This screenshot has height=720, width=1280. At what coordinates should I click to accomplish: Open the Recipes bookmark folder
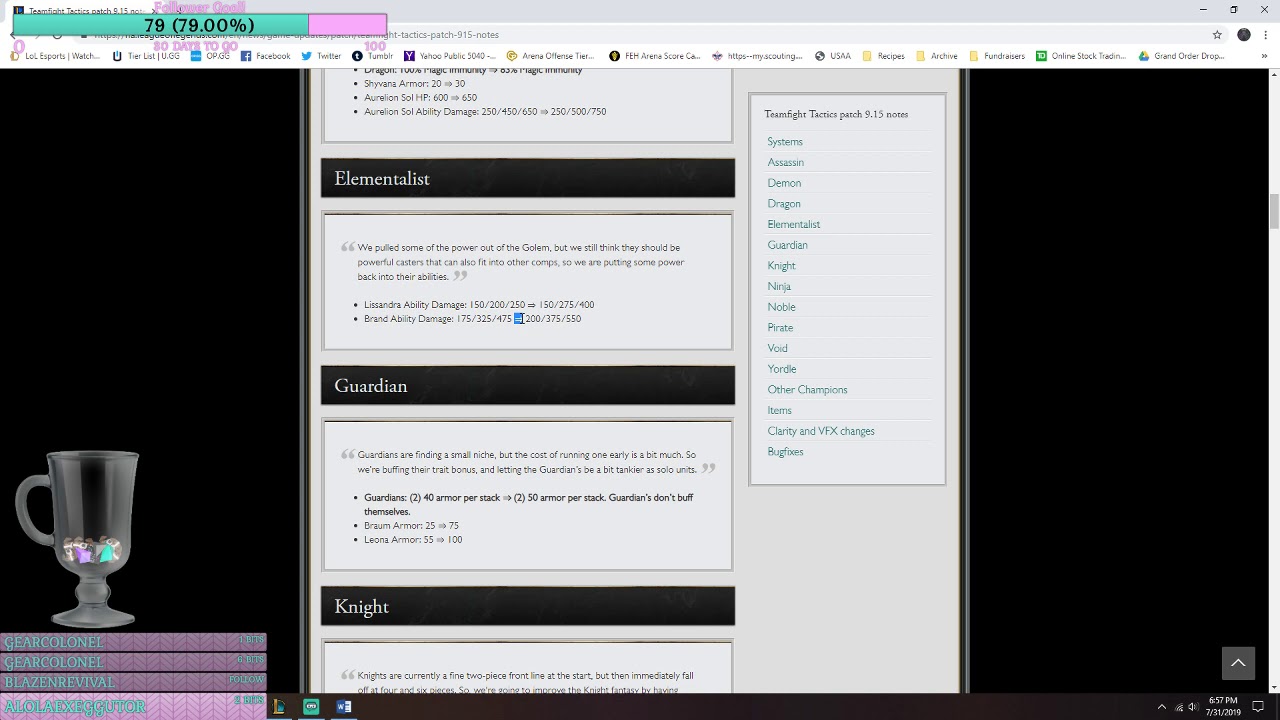(x=883, y=56)
